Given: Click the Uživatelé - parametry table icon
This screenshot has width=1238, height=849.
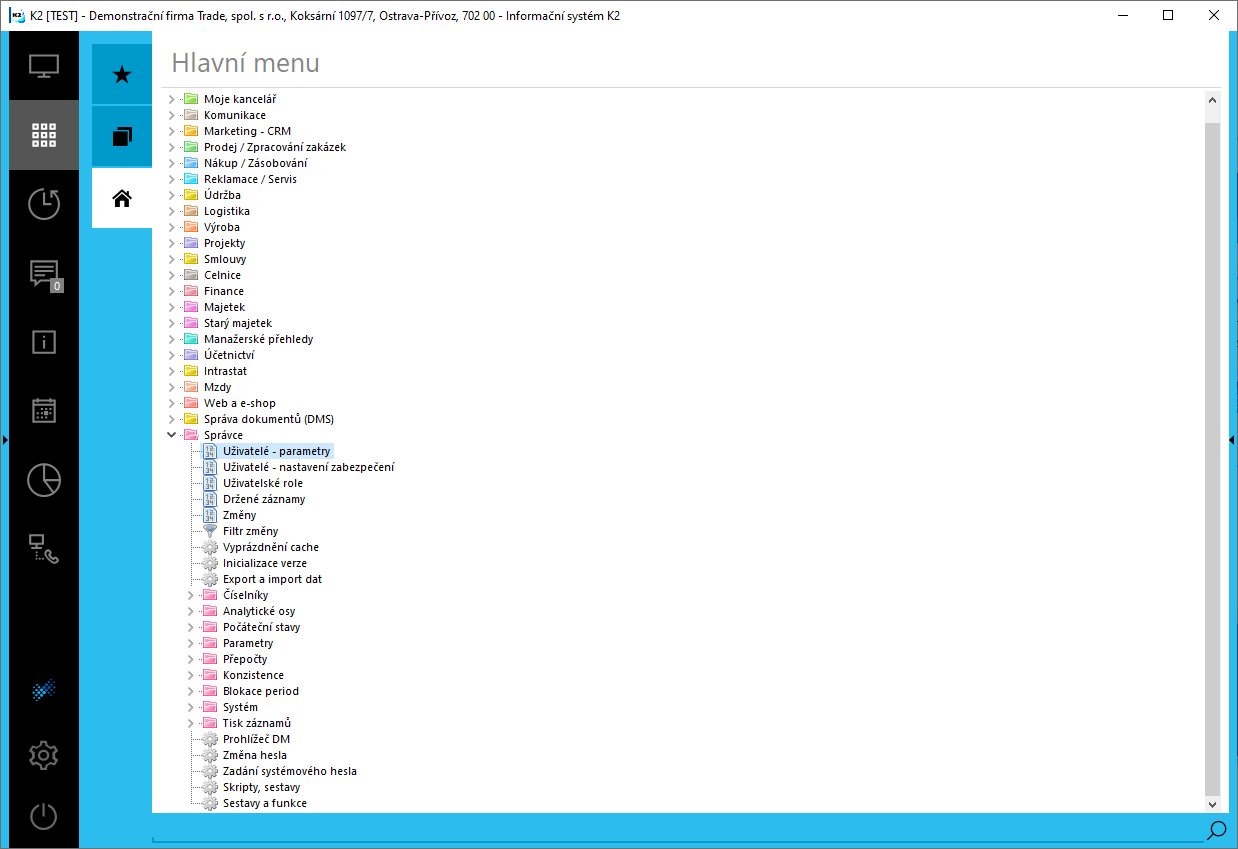Looking at the screenshot, I should [x=210, y=451].
